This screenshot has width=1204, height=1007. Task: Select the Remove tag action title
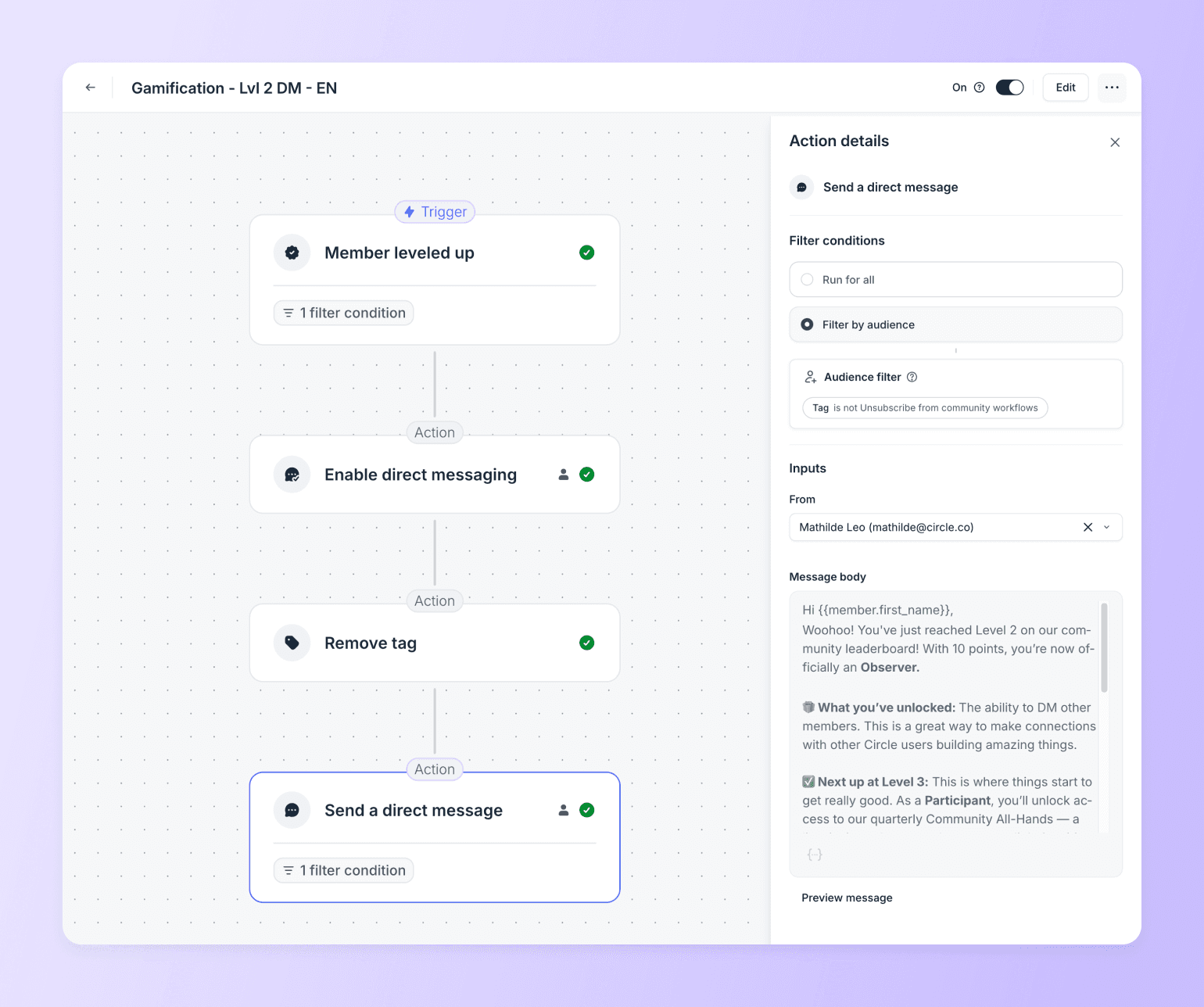click(x=371, y=643)
